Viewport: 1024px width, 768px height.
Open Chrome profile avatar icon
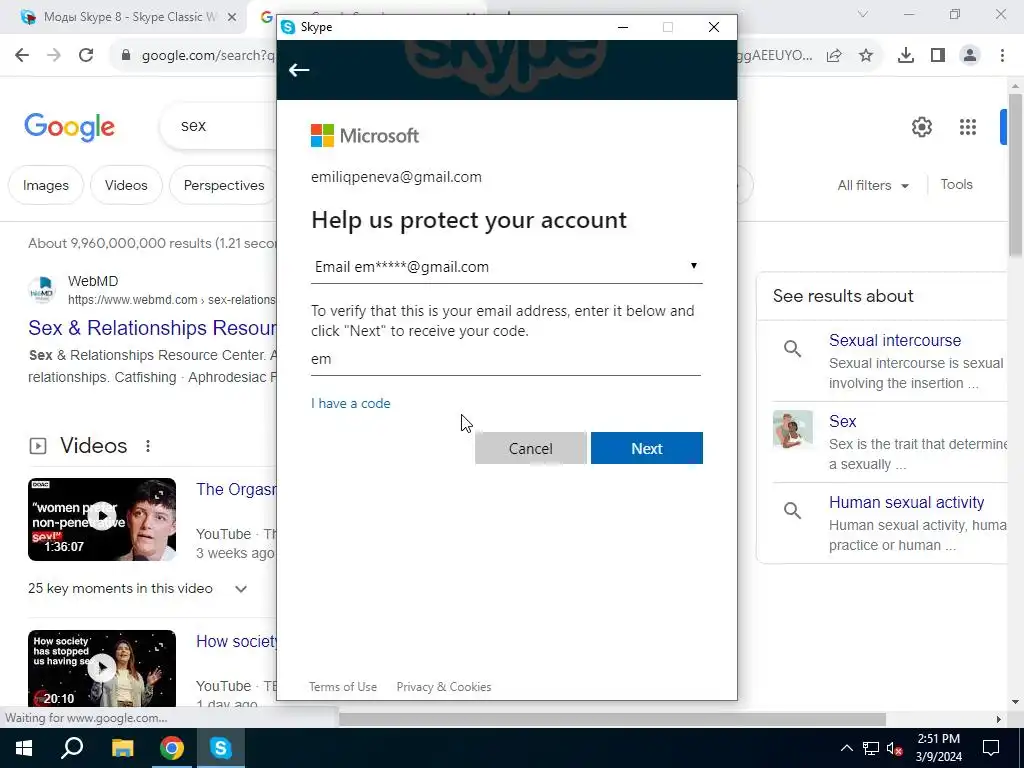970,56
